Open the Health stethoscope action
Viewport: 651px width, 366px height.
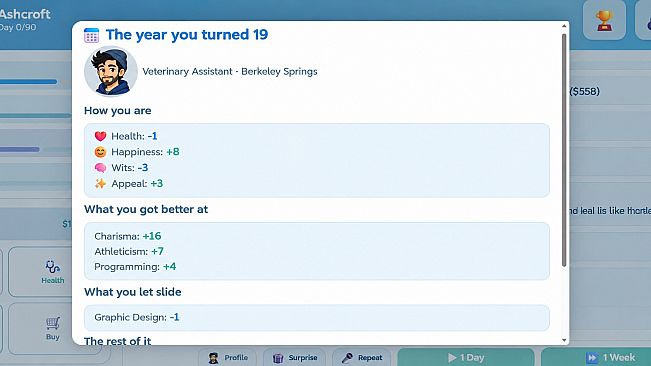(53, 272)
